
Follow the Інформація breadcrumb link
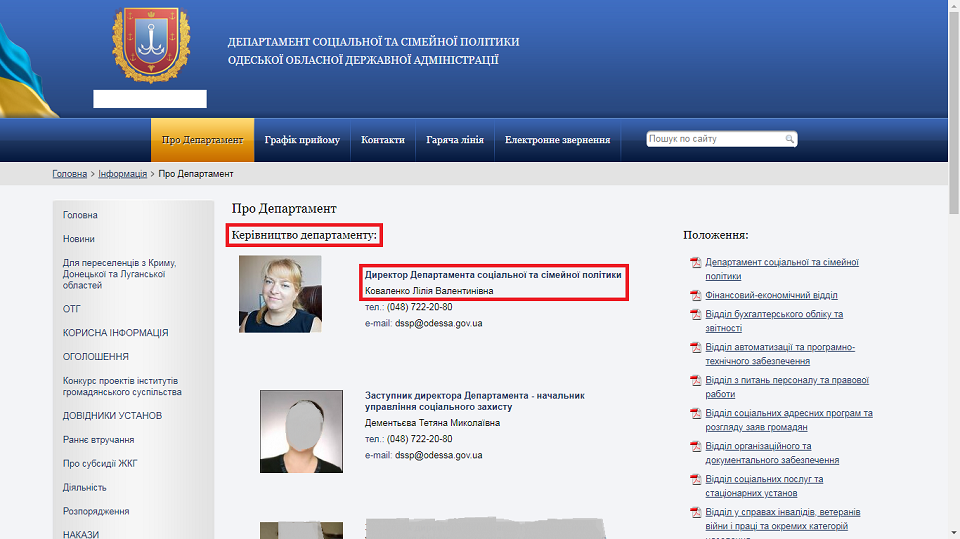[122, 174]
